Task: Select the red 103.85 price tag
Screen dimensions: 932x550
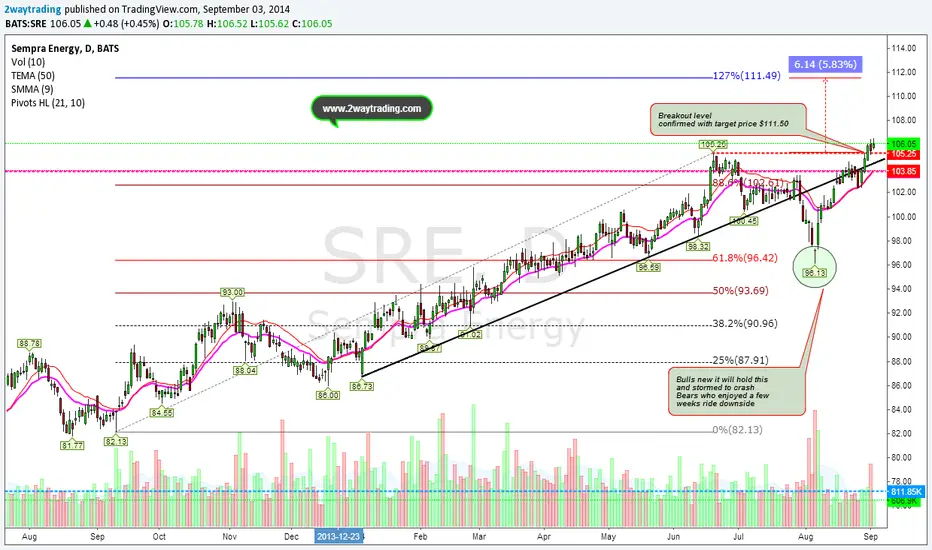Action: pos(903,171)
